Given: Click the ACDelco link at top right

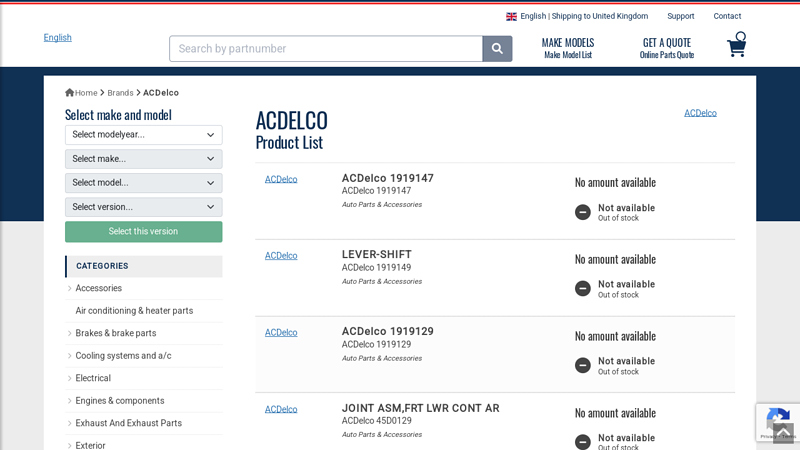Looking at the screenshot, I should pos(700,113).
